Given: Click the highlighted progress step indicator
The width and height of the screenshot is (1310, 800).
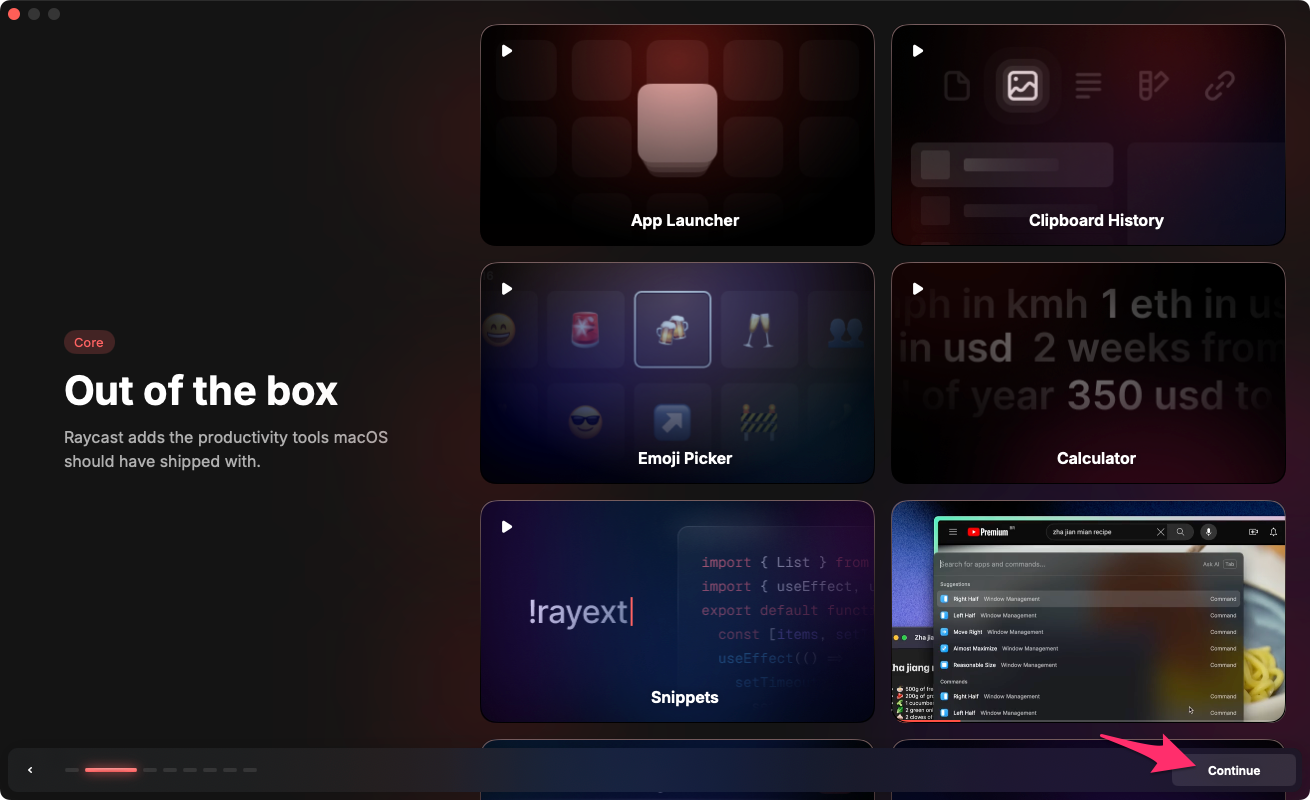Looking at the screenshot, I should tap(111, 770).
